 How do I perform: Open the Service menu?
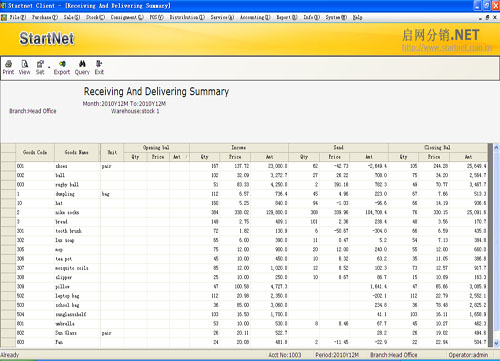(222, 17)
